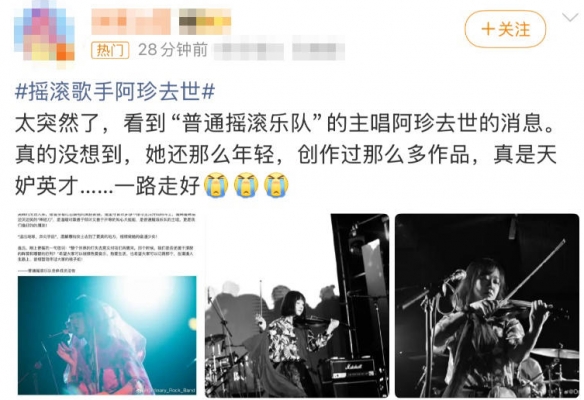Open the middle black-and-white violin photo
Screen dimensions: 584x400
[x=297, y=305]
